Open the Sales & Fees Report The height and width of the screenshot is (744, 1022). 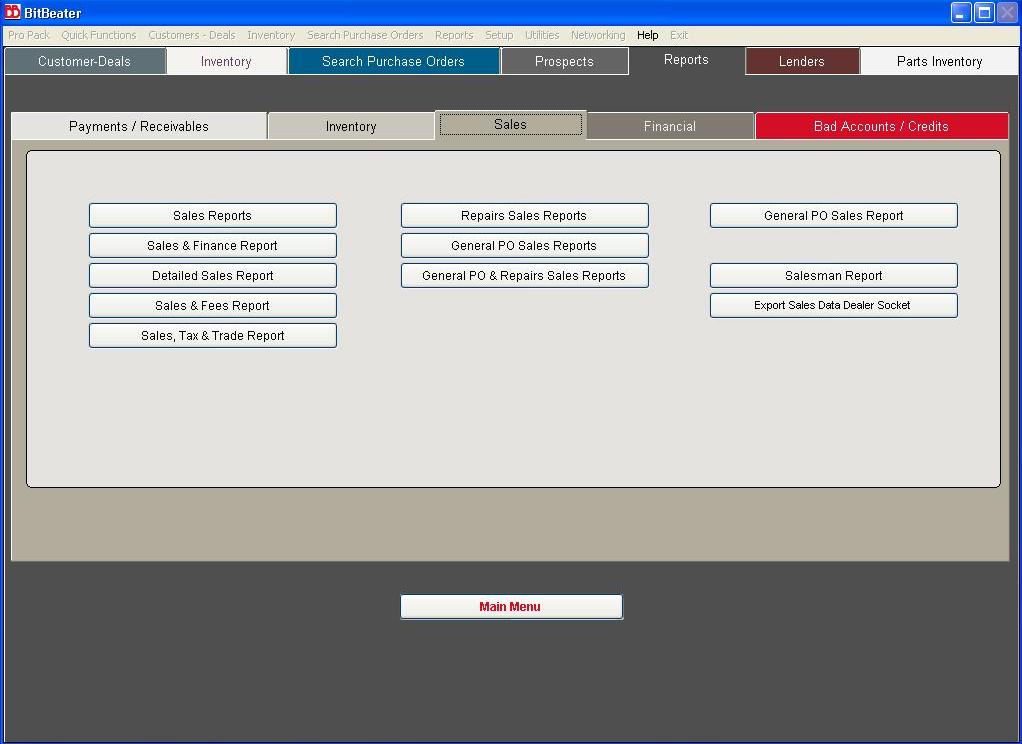tap(212, 305)
